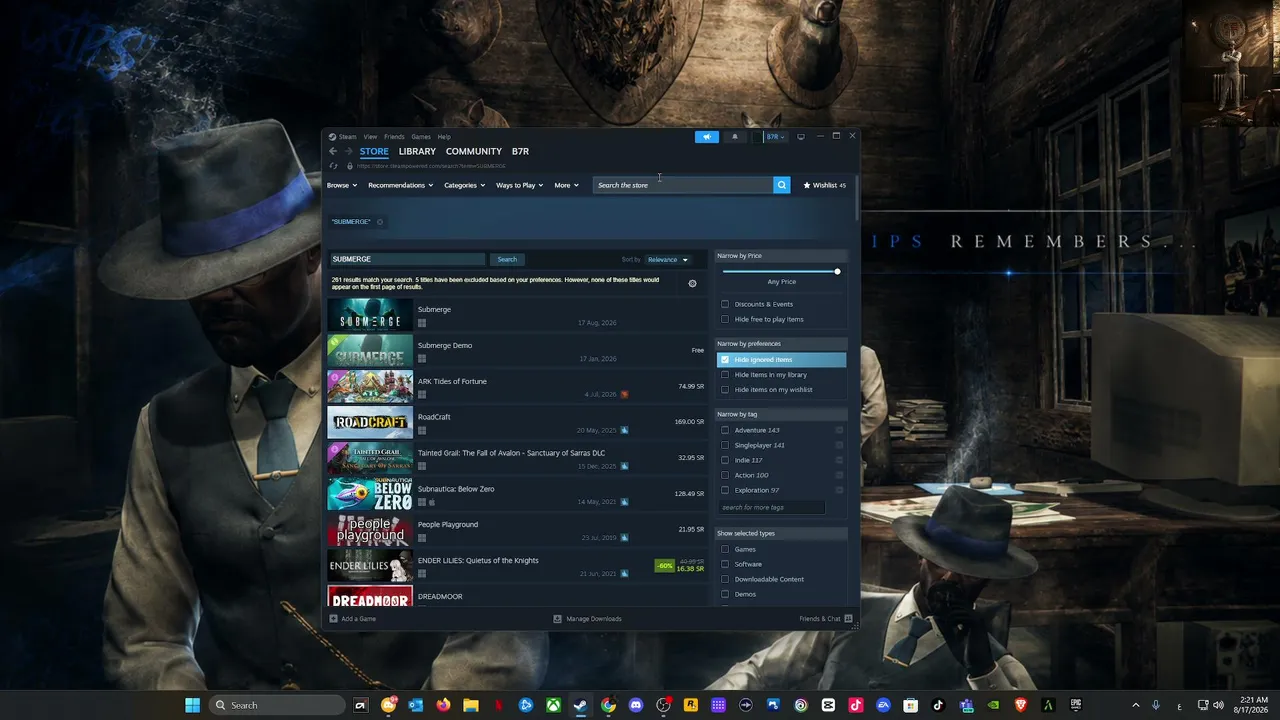
Task: Open the Sort by Relevance dropdown
Action: (x=668, y=260)
